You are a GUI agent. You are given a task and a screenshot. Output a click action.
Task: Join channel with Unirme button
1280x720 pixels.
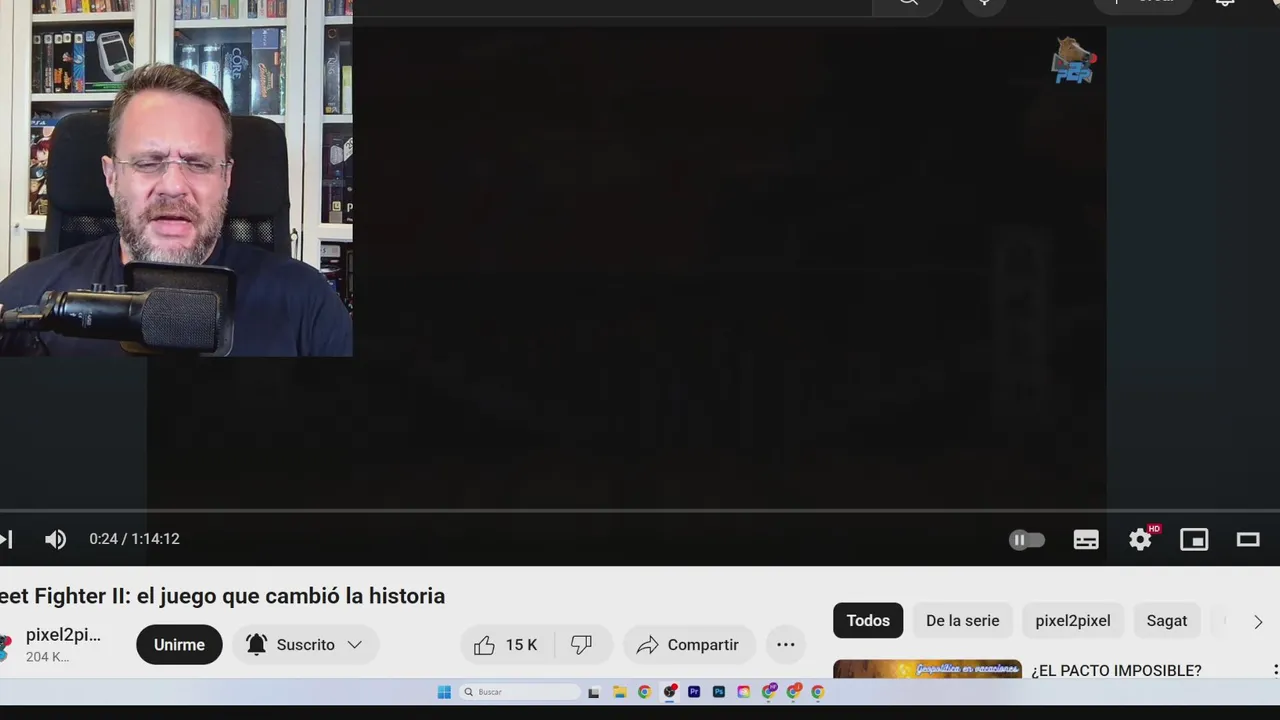179,645
